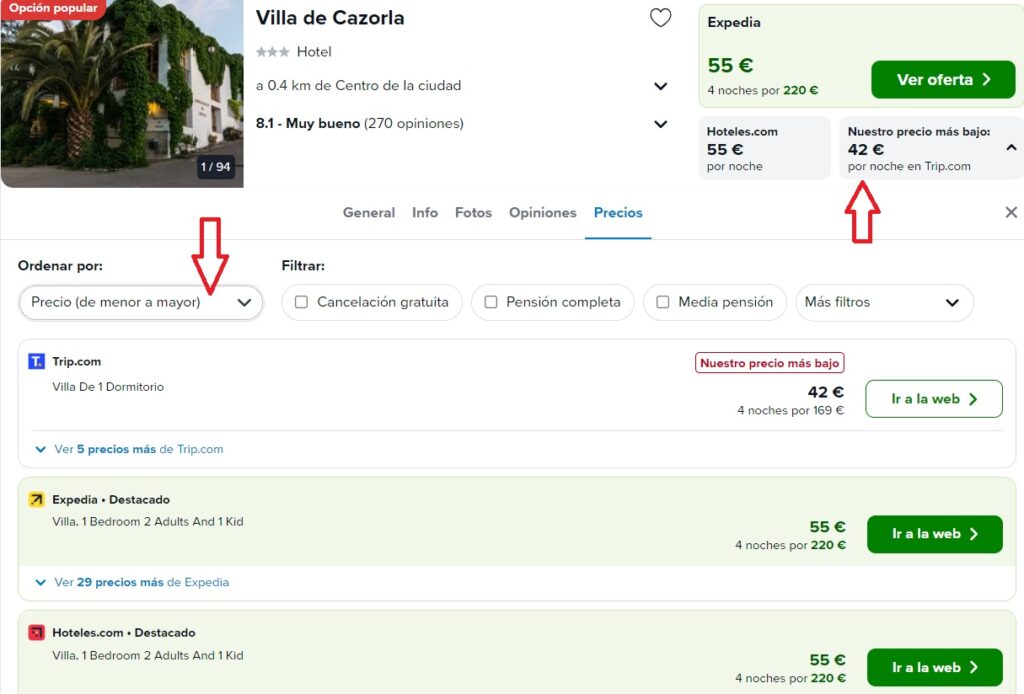
Task: Close the hotel details panel
Action: (1011, 212)
